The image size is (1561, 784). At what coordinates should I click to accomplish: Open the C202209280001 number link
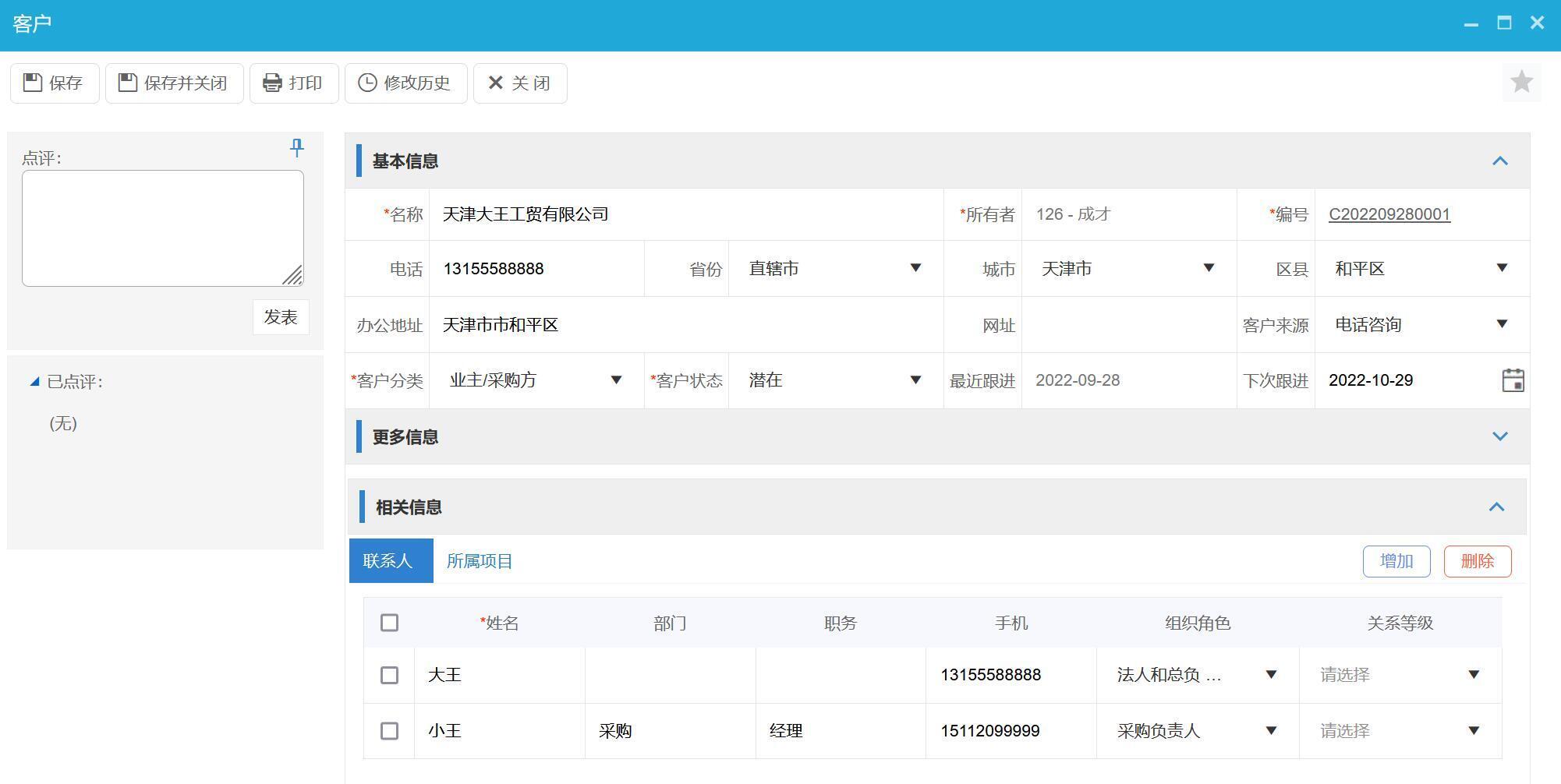[1389, 214]
